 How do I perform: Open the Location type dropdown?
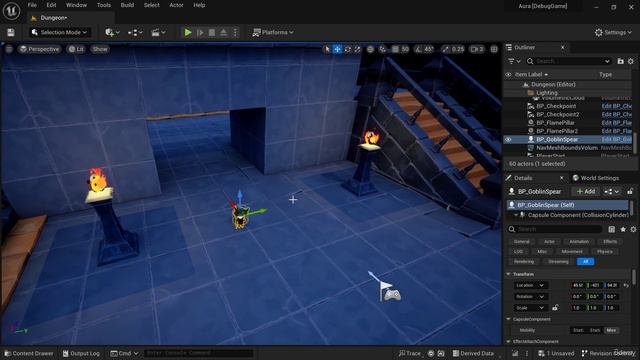[x=530, y=285]
